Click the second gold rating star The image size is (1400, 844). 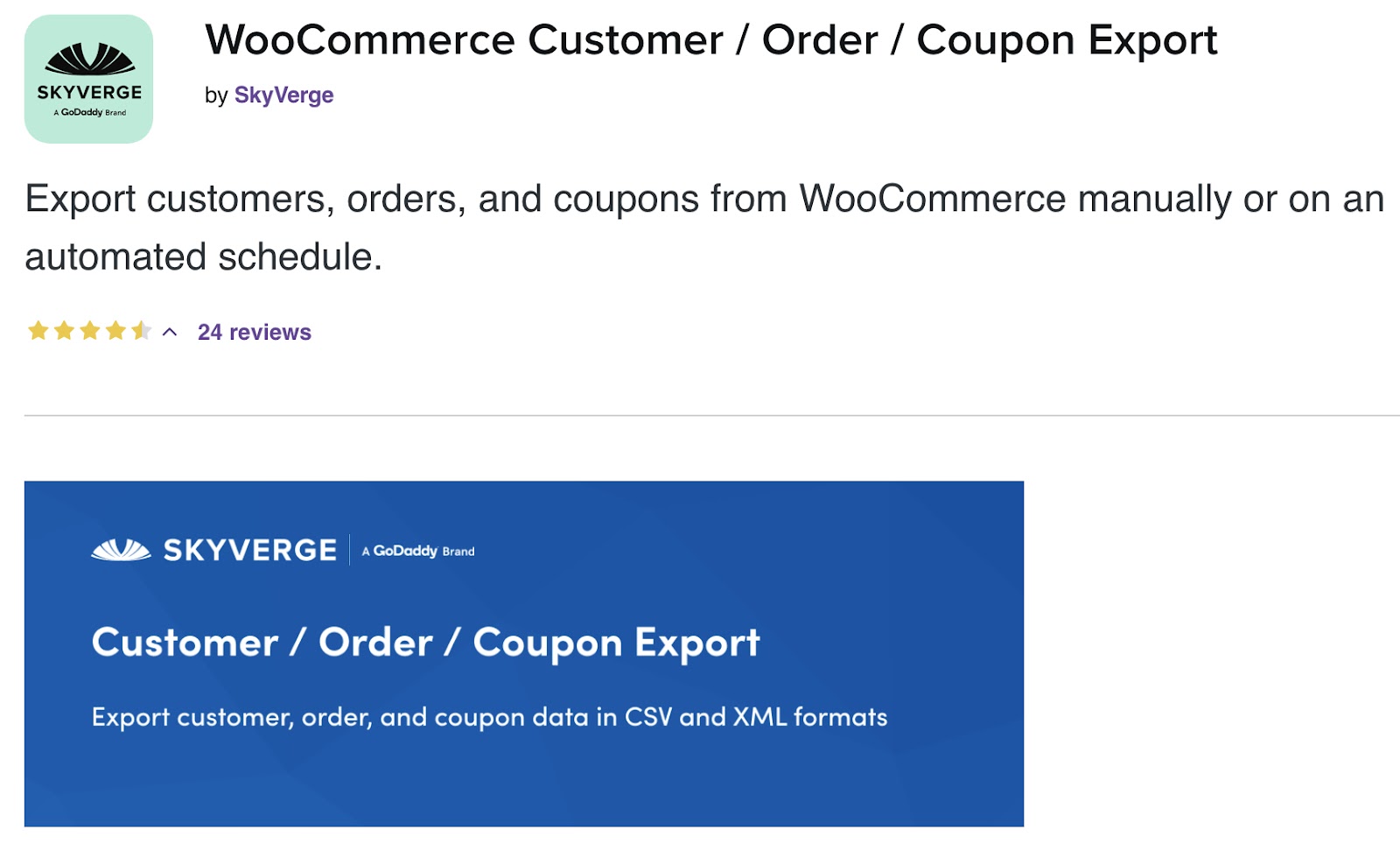64,330
